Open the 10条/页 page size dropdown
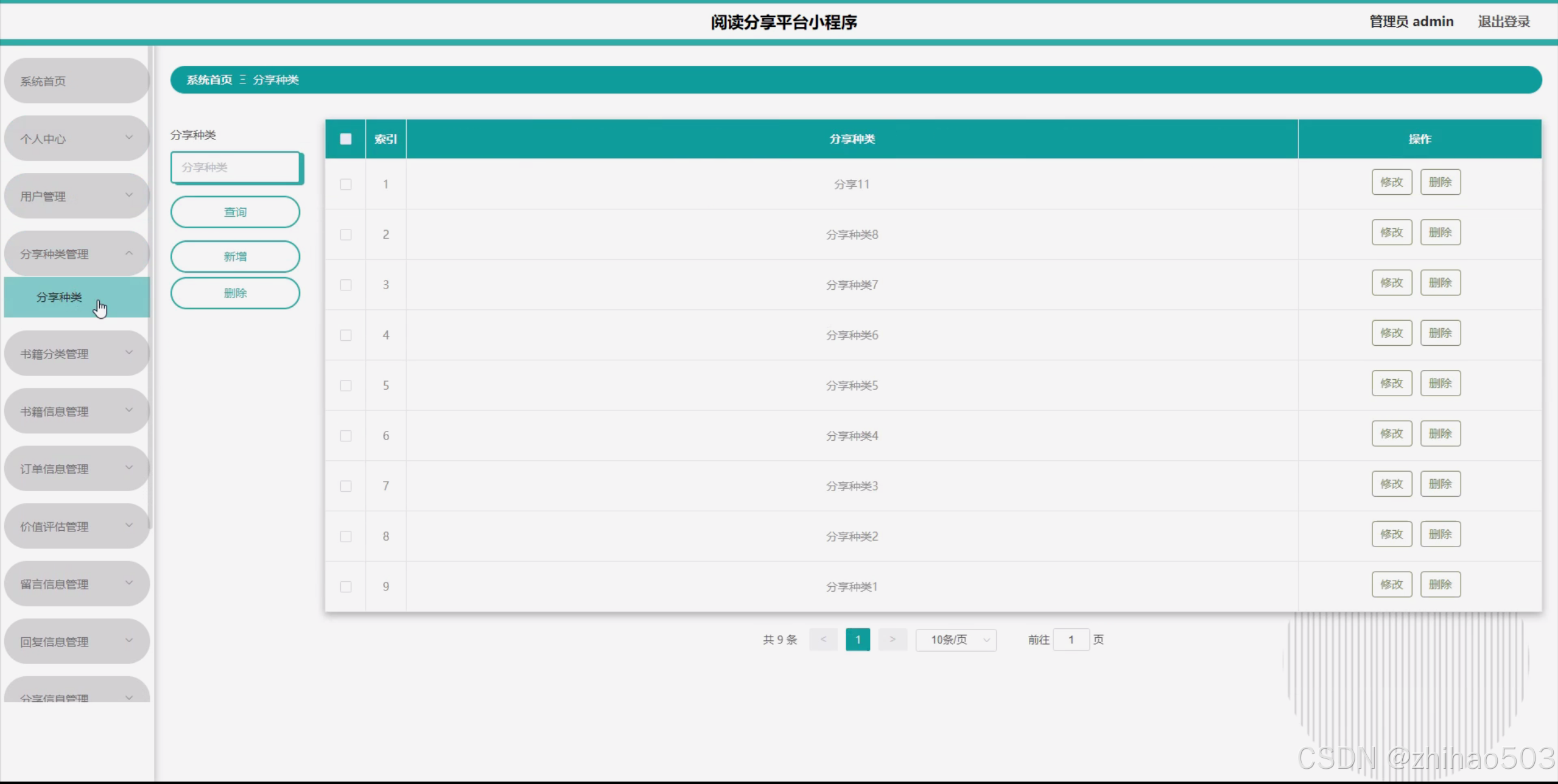 pyautogui.click(x=955, y=640)
